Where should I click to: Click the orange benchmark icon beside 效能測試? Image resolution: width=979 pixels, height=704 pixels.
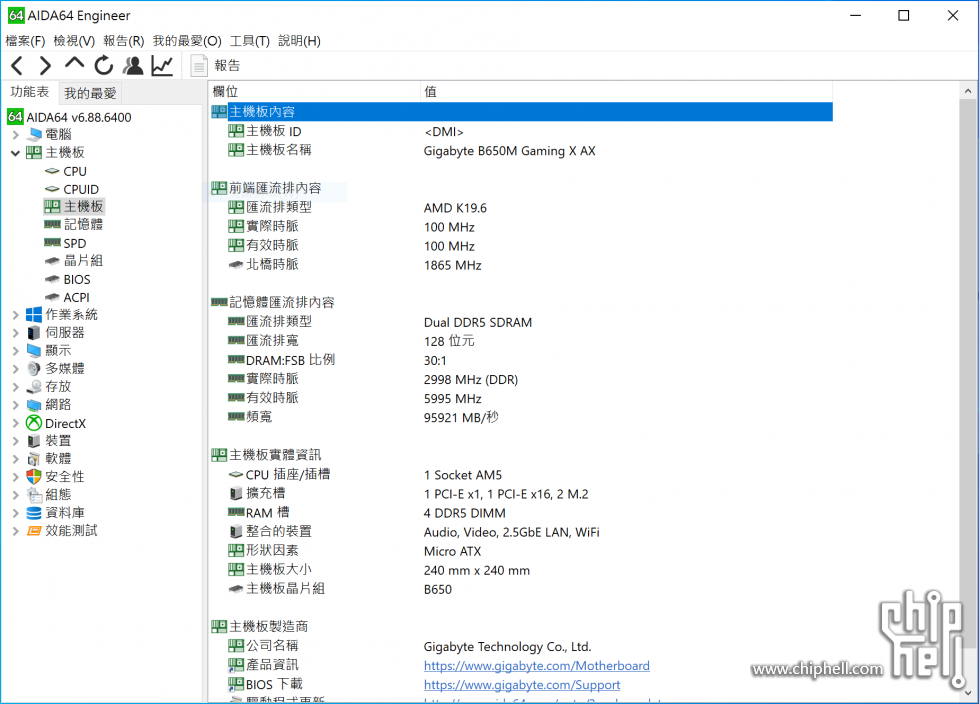(x=34, y=531)
